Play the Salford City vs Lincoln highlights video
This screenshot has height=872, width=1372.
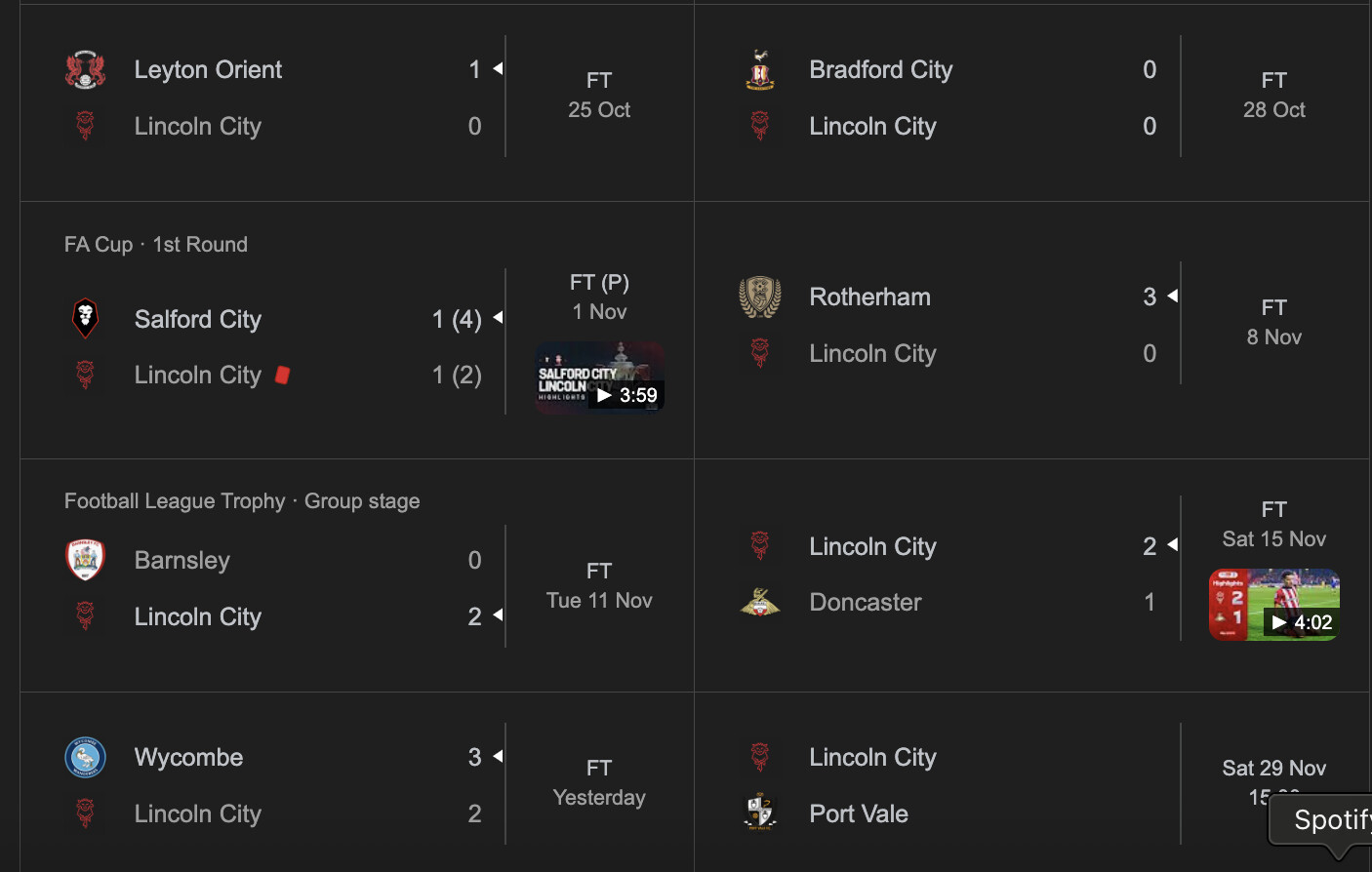coord(599,378)
